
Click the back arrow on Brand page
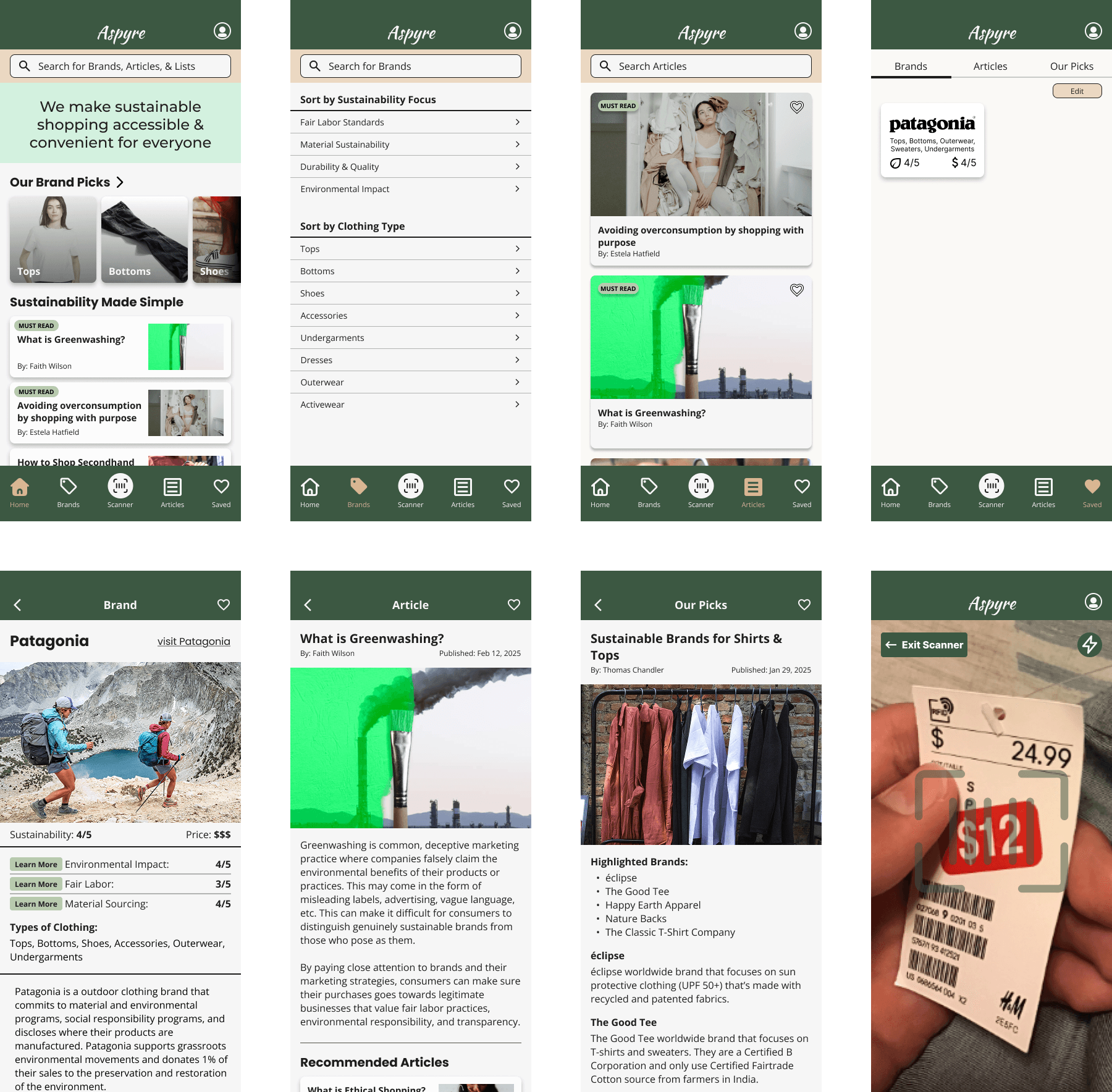18,605
